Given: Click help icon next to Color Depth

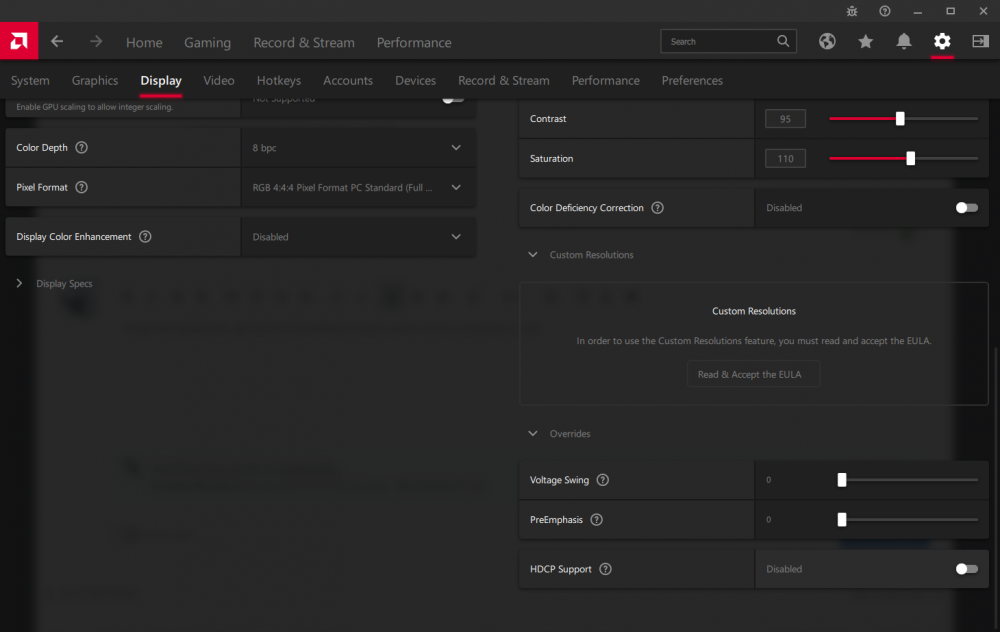Looking at the screenshot, I should coord(82,148).
